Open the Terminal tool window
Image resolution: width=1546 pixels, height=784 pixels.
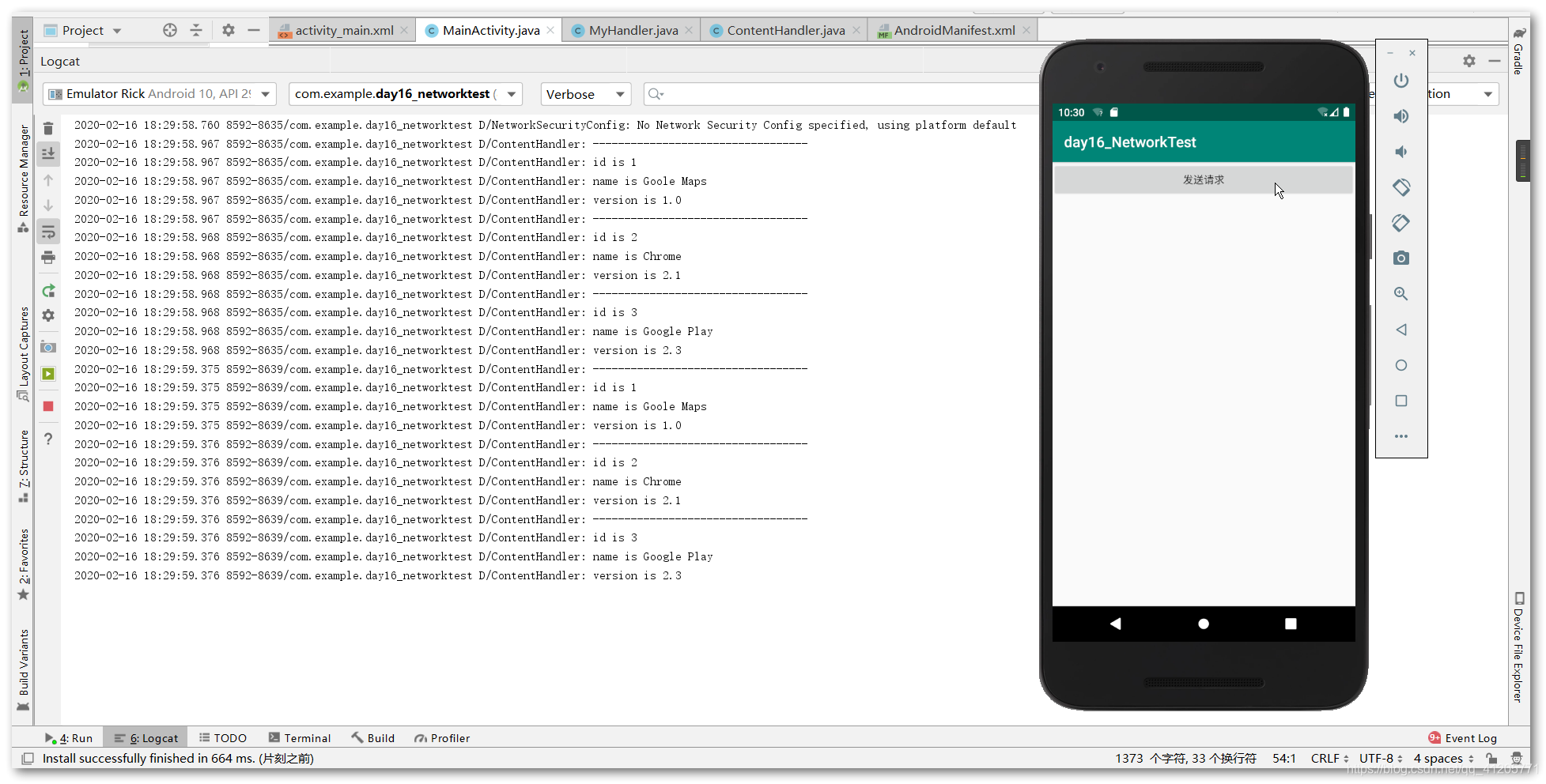click(300, 738)
